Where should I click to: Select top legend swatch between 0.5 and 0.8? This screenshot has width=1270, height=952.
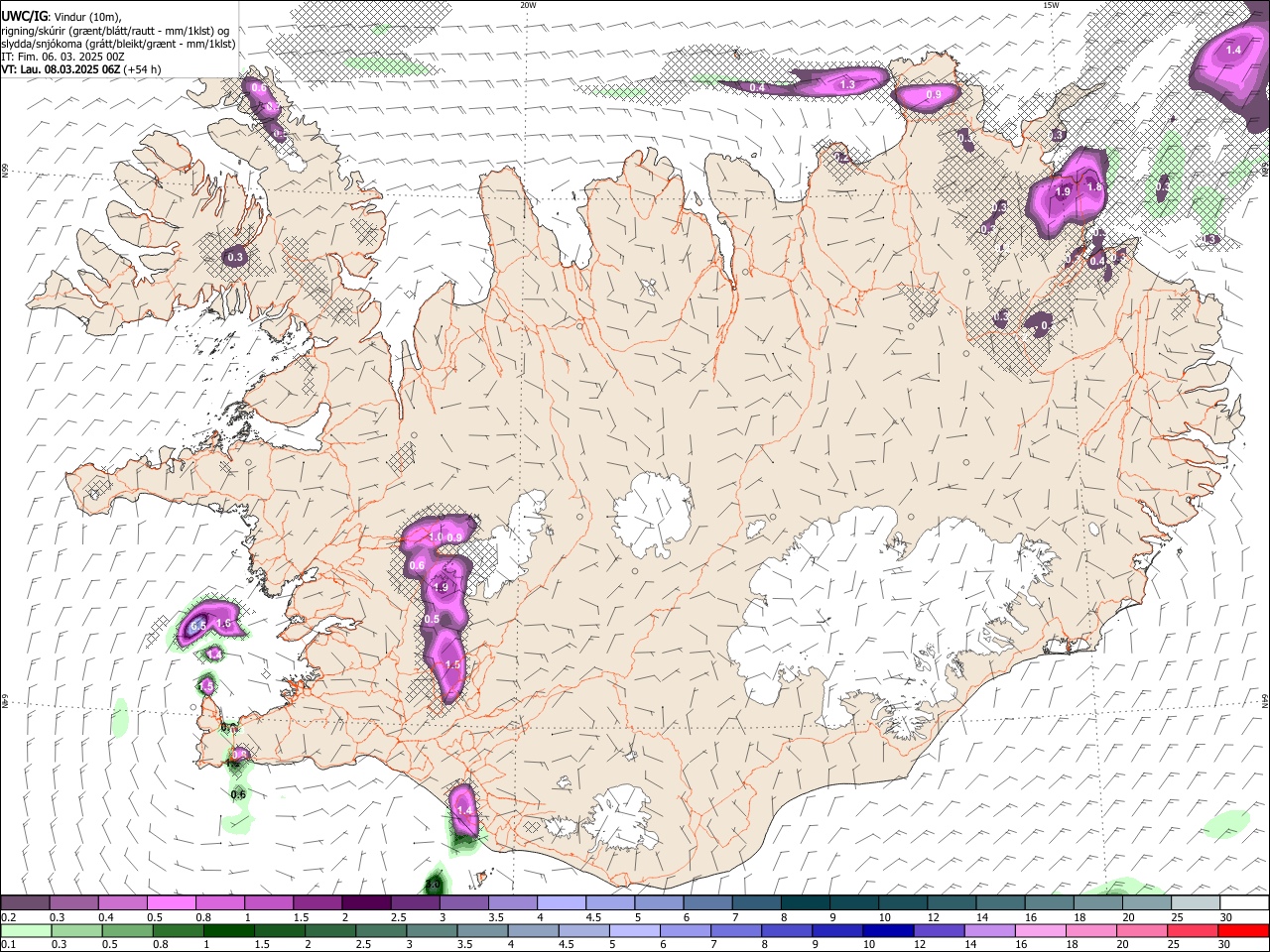(171, 902)
